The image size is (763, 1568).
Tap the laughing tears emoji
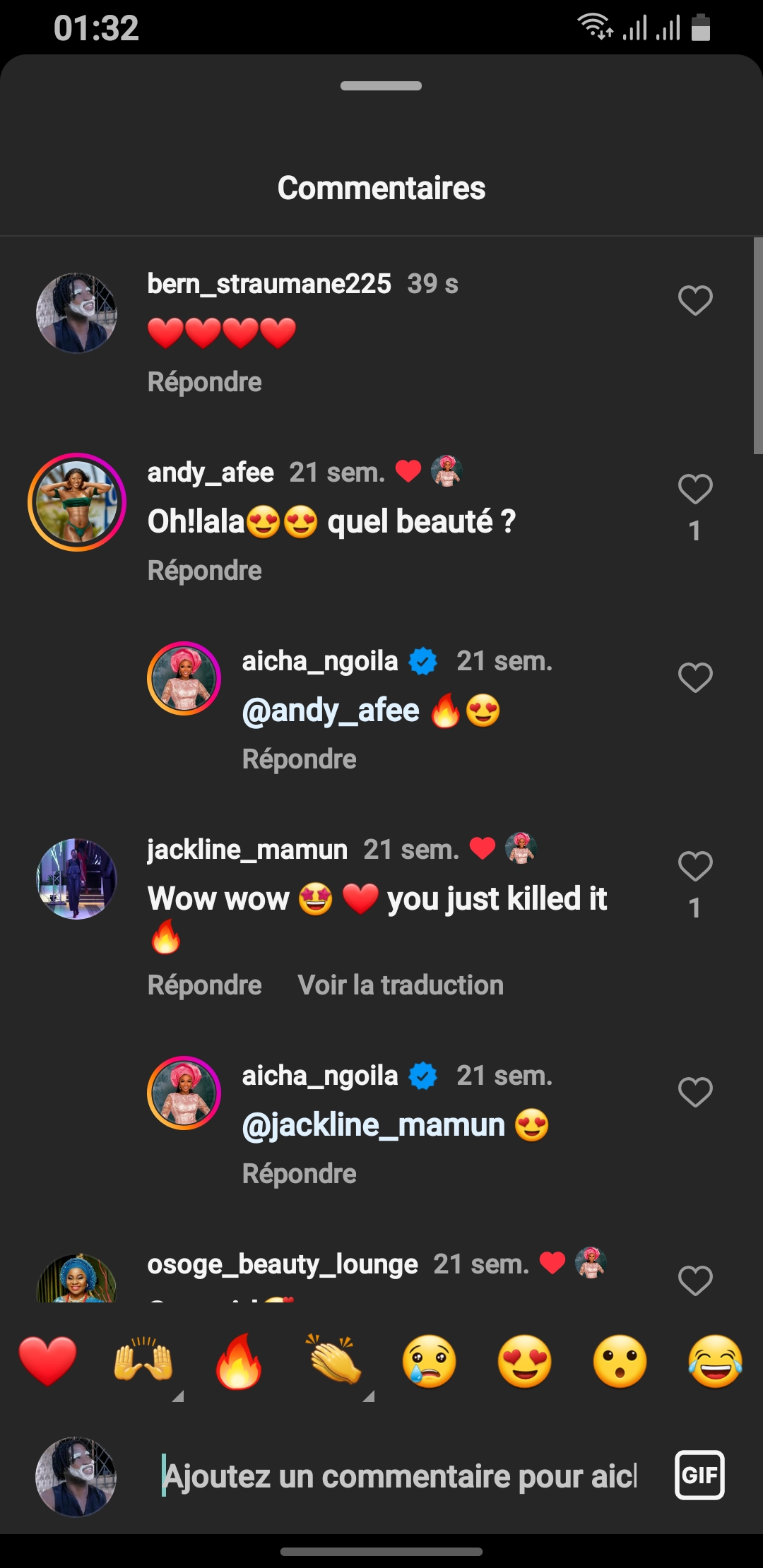[715, 1360]
